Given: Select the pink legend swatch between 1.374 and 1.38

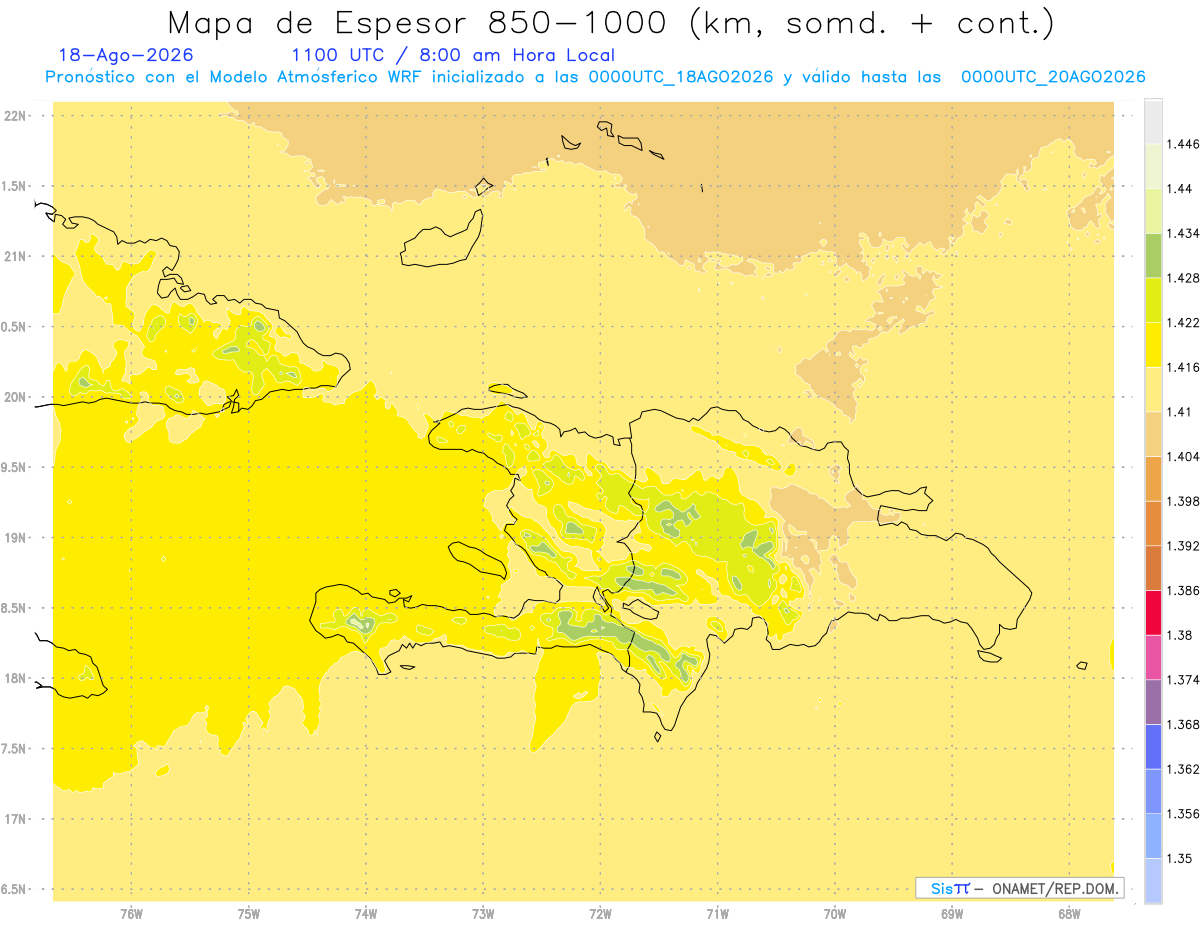Looking at the screenshot, I should coord(1153,657).
